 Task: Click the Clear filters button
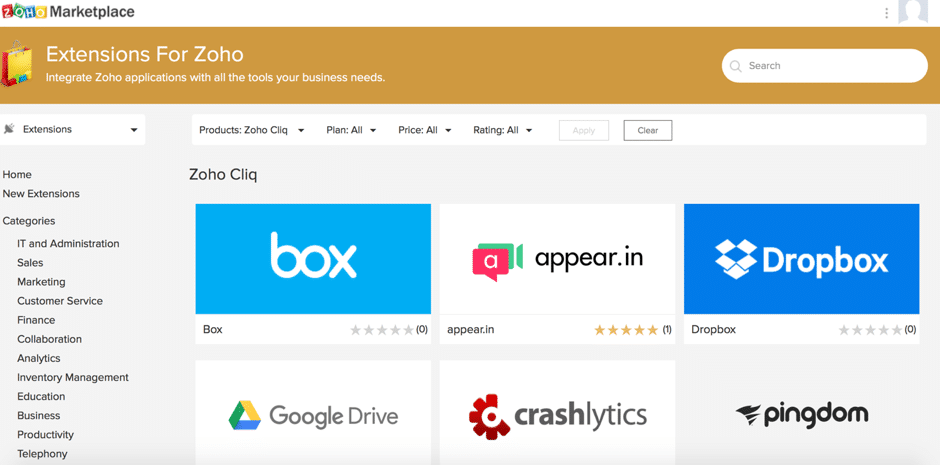(x=647, y=130)
